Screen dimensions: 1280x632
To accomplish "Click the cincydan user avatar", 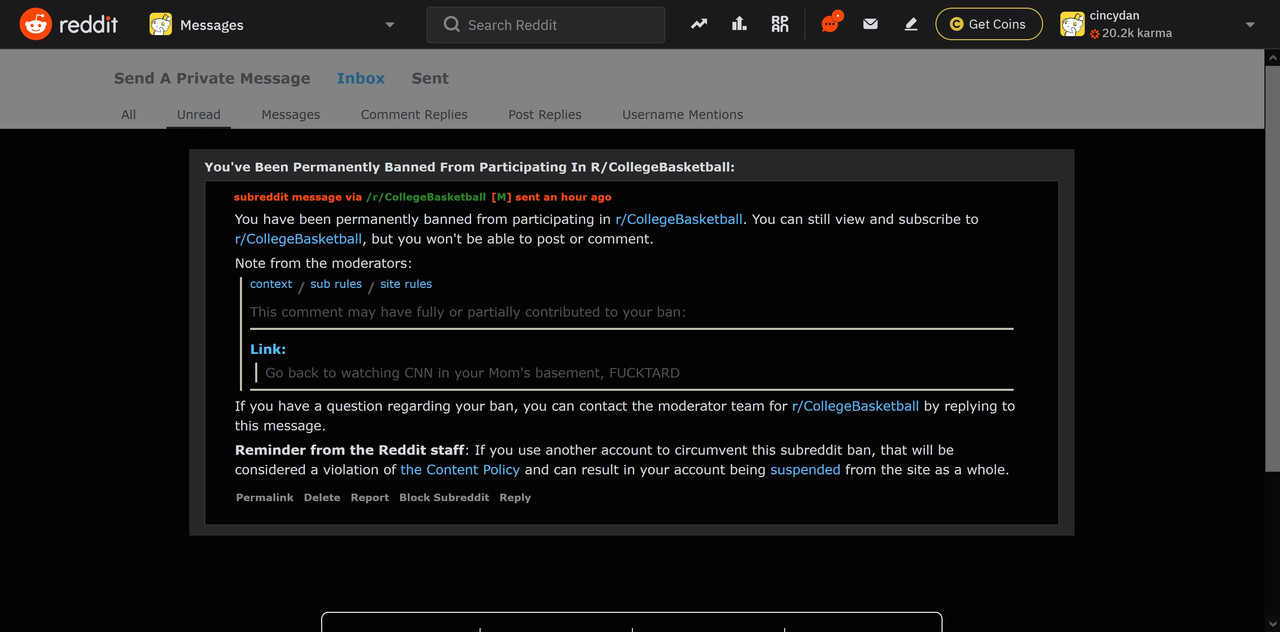I will 1072,25.
